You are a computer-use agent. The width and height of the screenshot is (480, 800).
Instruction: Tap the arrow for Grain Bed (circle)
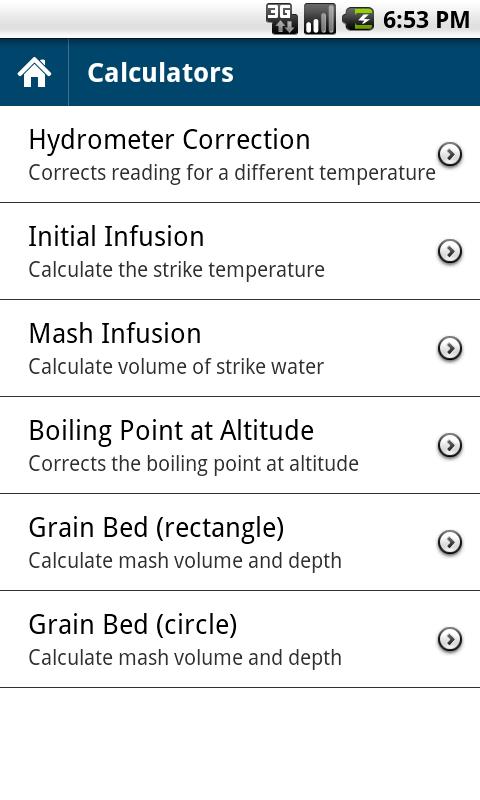coord(450,639)
